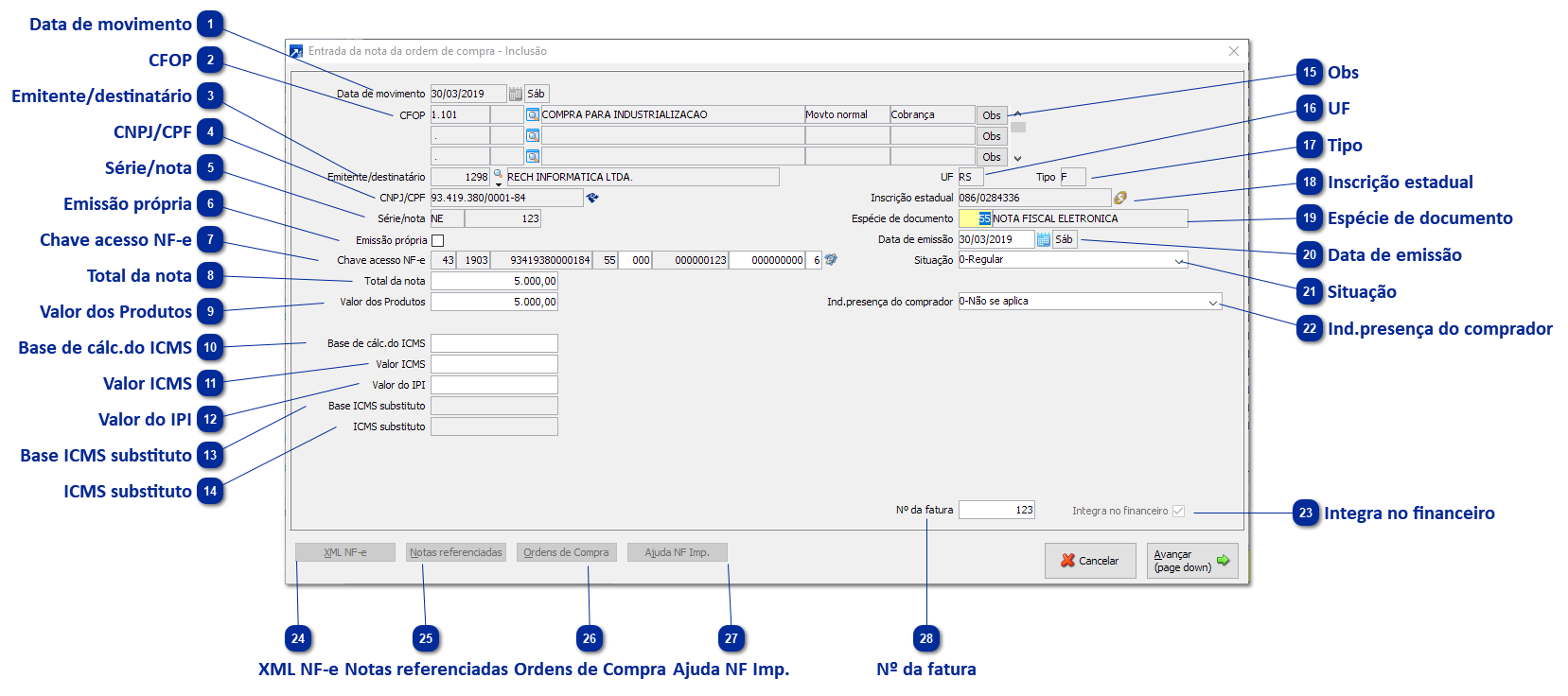
Task: Click the Chave acesso segment 000000000
Action: click(x=767, y=260)
